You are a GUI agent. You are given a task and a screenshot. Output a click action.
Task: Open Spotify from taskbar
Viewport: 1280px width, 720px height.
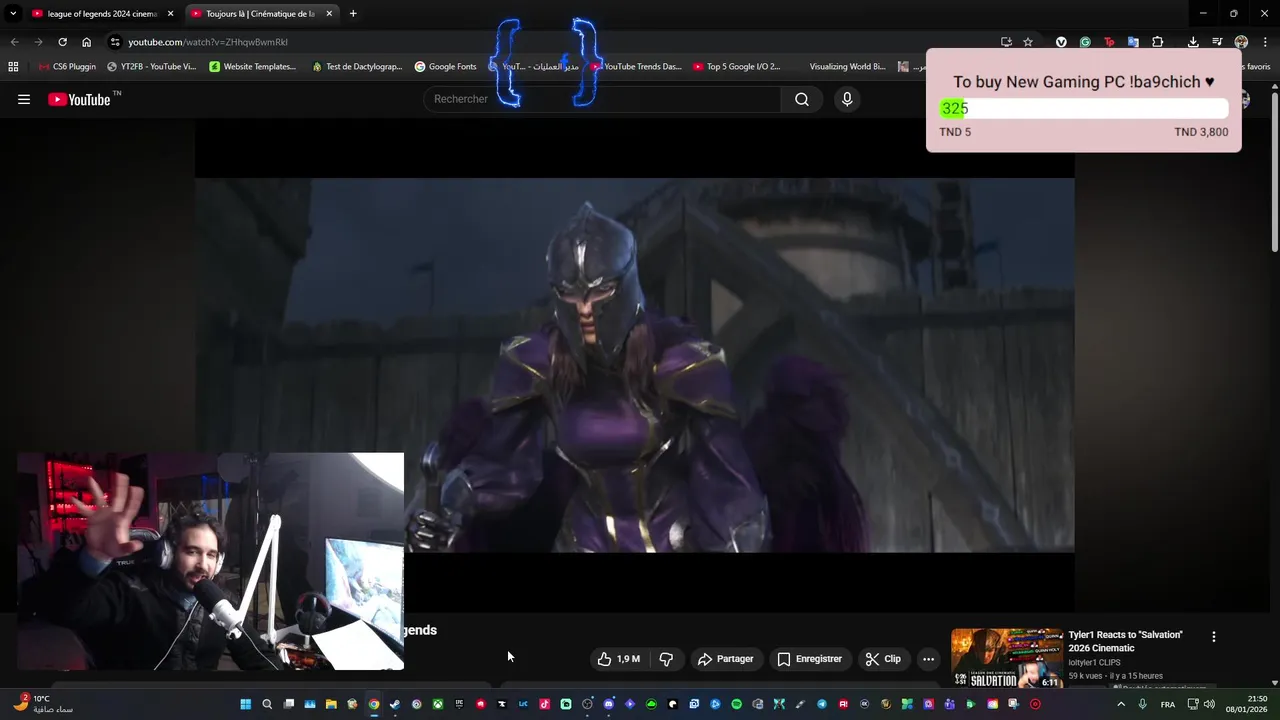(x=736, y=704)
